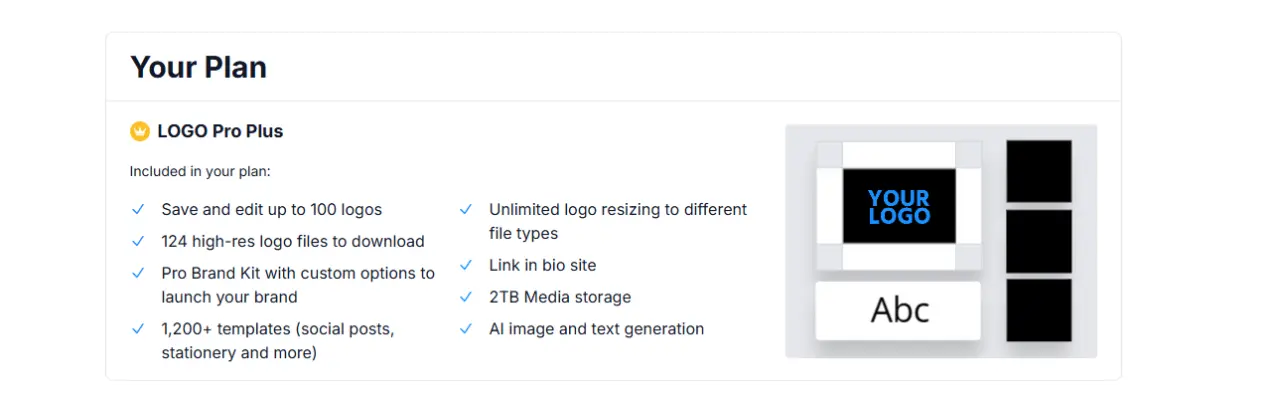Screen dimensions: 1280x408
Task: Click the Link in bio site text
Action: [x=542, y=265]
